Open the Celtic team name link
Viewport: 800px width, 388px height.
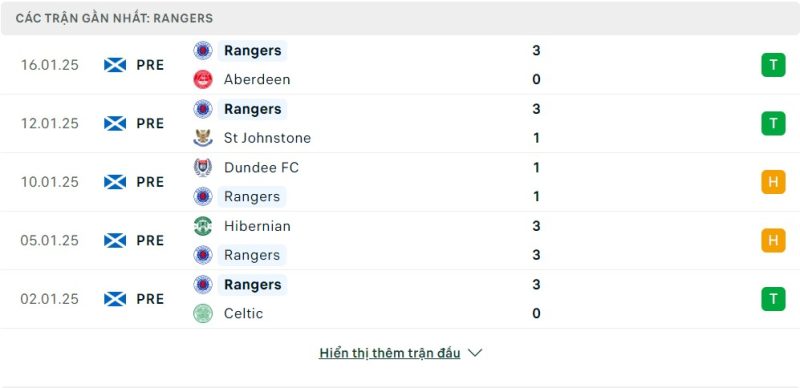tap(243, 313)
